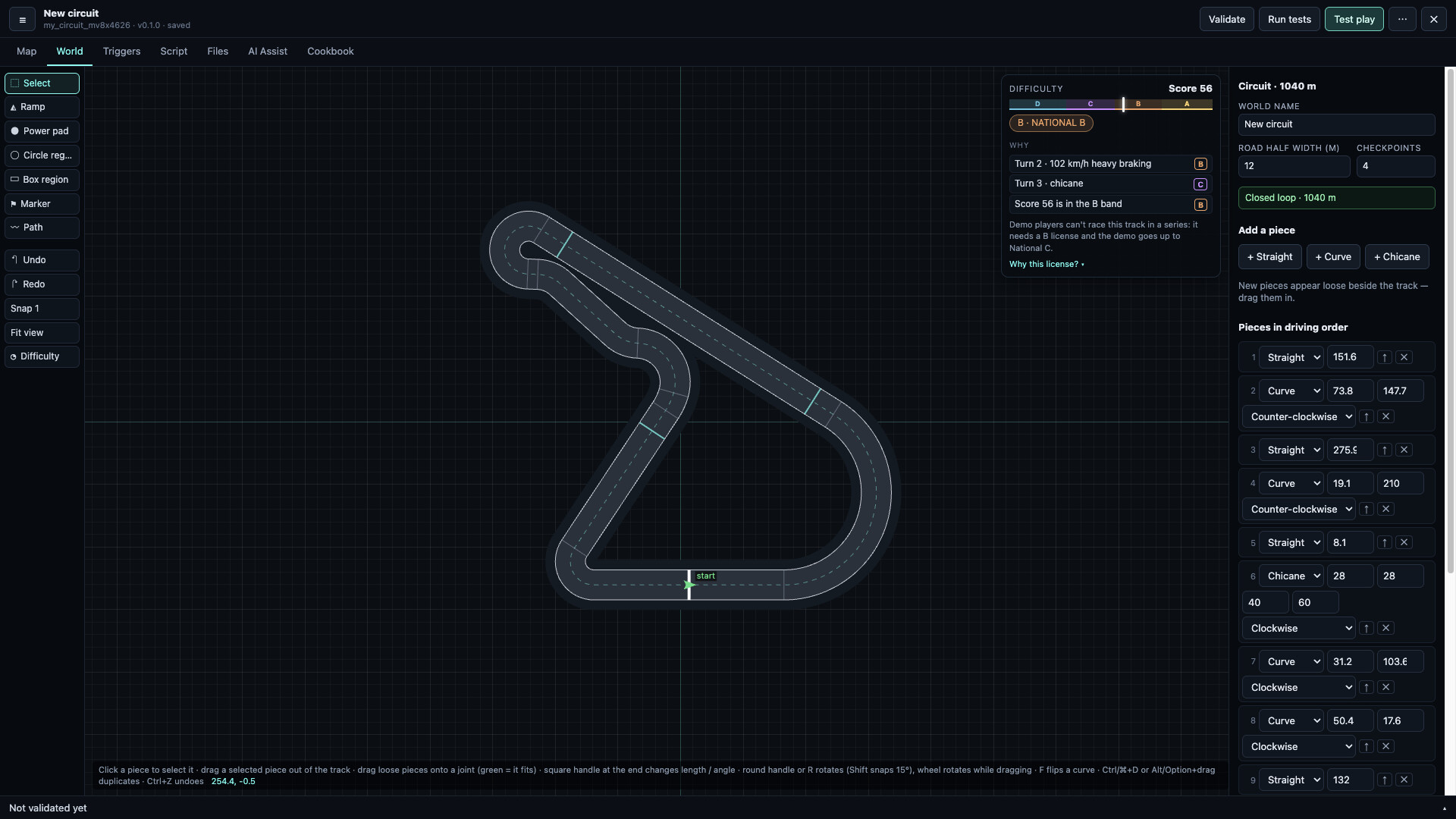Add a Chicane piece
This screenshot has width=1456, height=819.
1397,257
